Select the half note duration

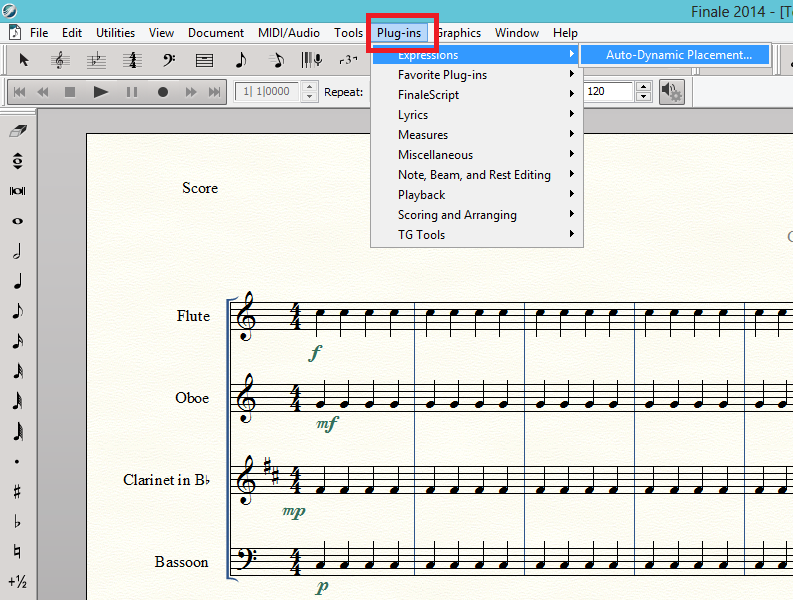(17, 251)
